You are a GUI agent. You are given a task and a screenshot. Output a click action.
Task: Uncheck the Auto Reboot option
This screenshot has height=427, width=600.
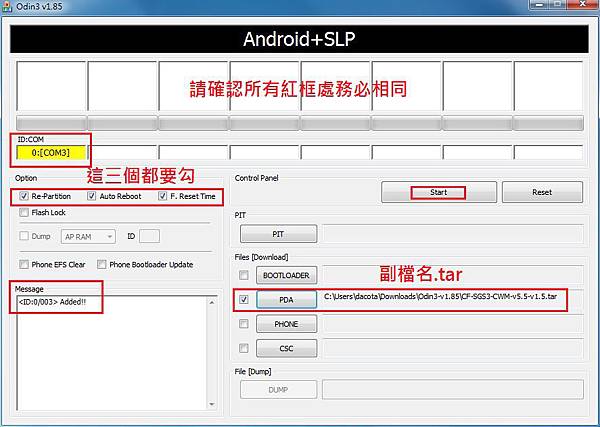pos(91,196)
